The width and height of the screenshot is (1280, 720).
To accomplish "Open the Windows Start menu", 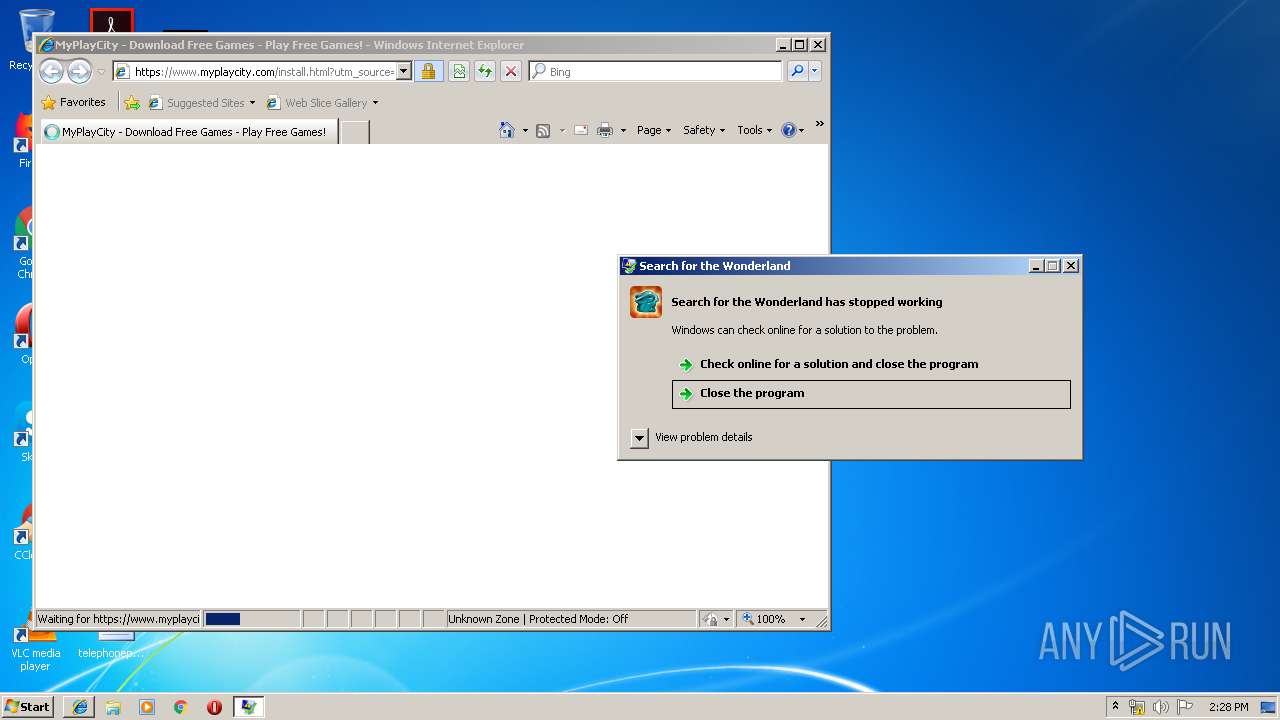I will click(28, 706).
